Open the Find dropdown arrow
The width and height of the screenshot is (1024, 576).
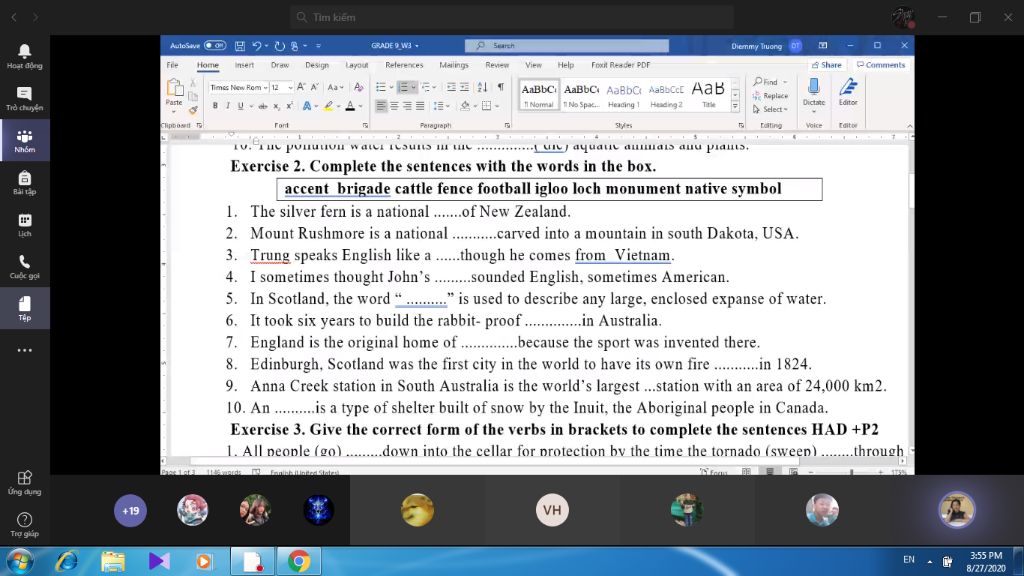click(785, 82)
